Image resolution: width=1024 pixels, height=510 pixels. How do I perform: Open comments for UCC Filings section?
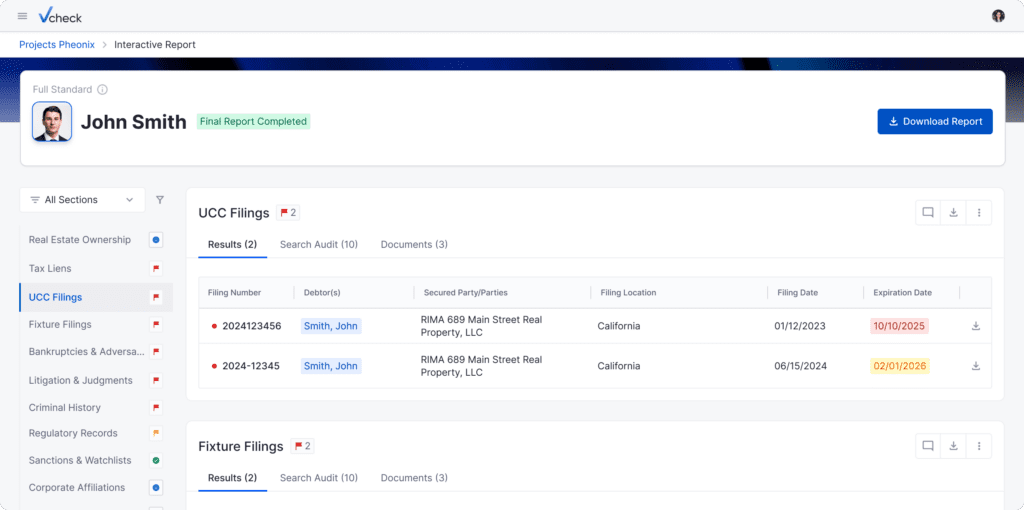928,212
